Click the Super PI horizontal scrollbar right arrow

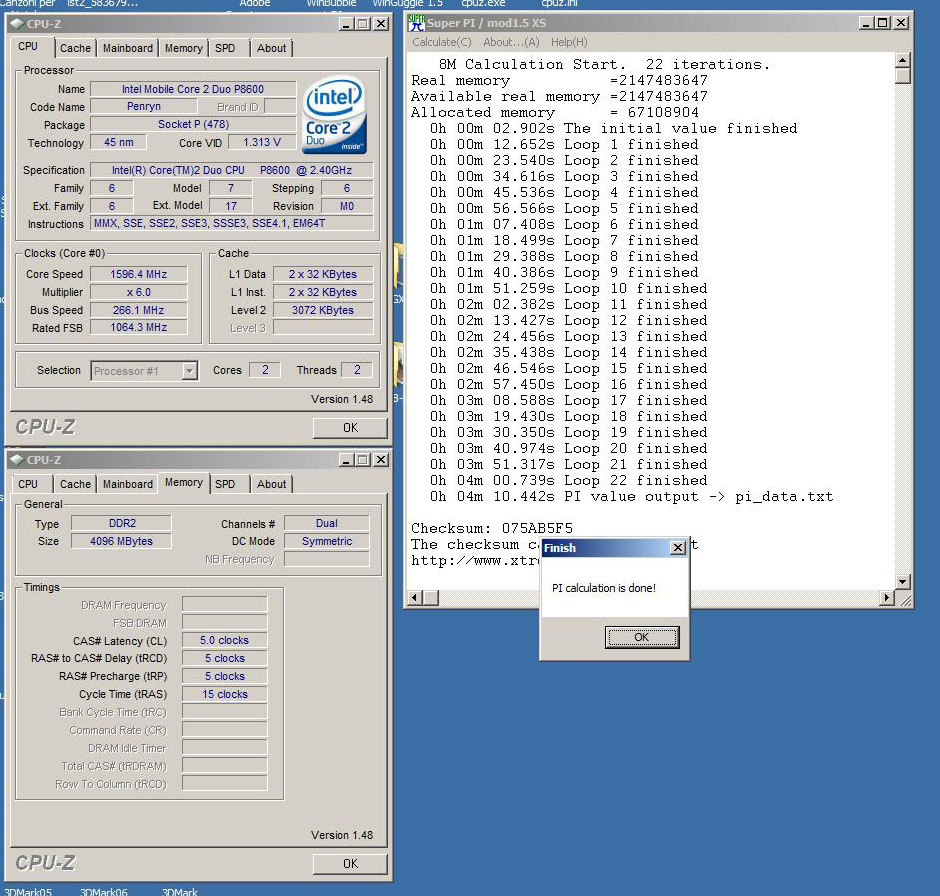(886, 598)
